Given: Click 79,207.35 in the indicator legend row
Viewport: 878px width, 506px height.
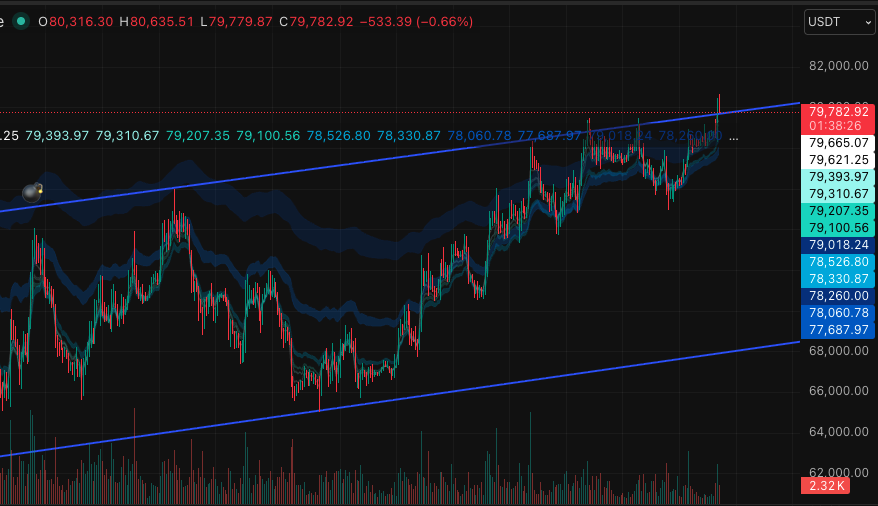Looking at the screenshot, I should point(198,136).
